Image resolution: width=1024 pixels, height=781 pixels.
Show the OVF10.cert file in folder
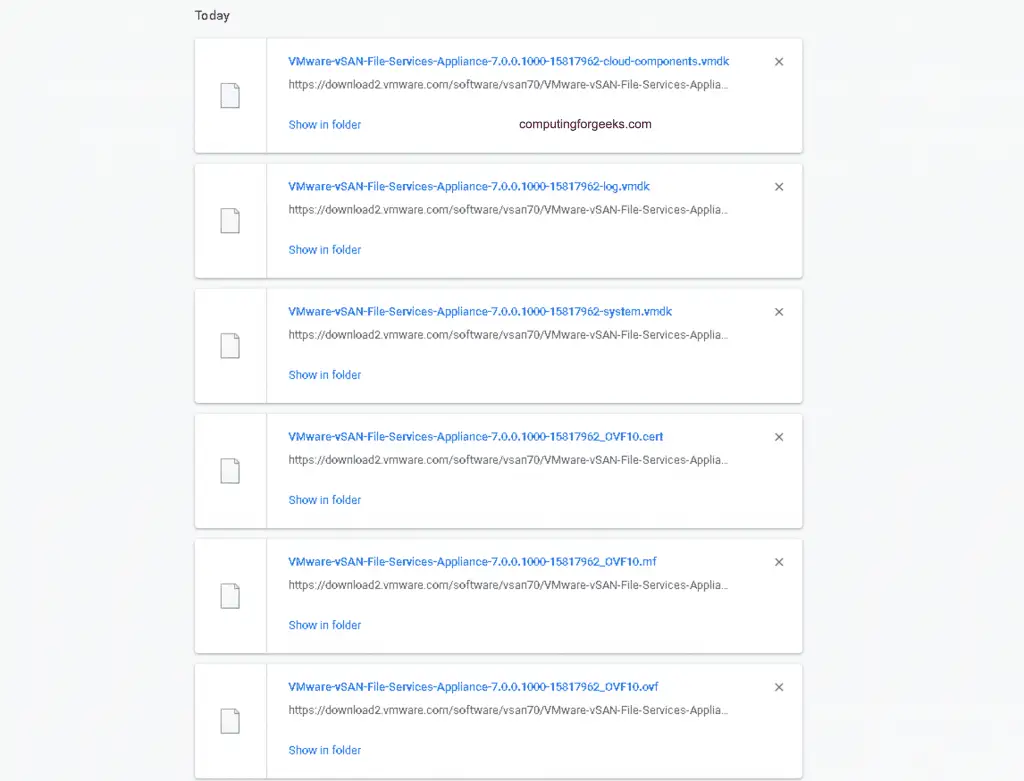point(325,500)
